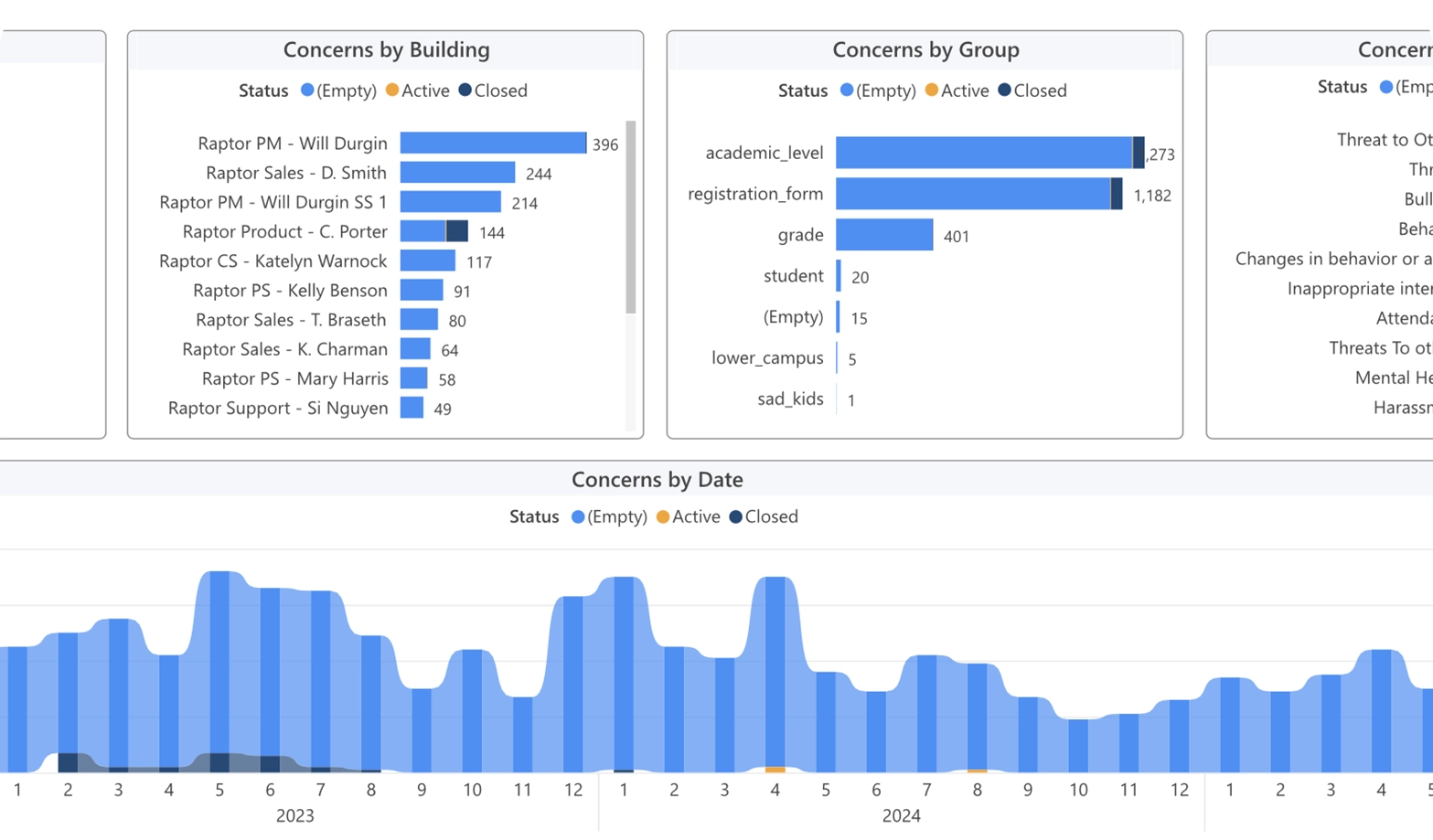Click the dark Closed segment of Raptor Product - C. Porter
This screenshot has height=840, width=1433.
[x=457, y=231]
